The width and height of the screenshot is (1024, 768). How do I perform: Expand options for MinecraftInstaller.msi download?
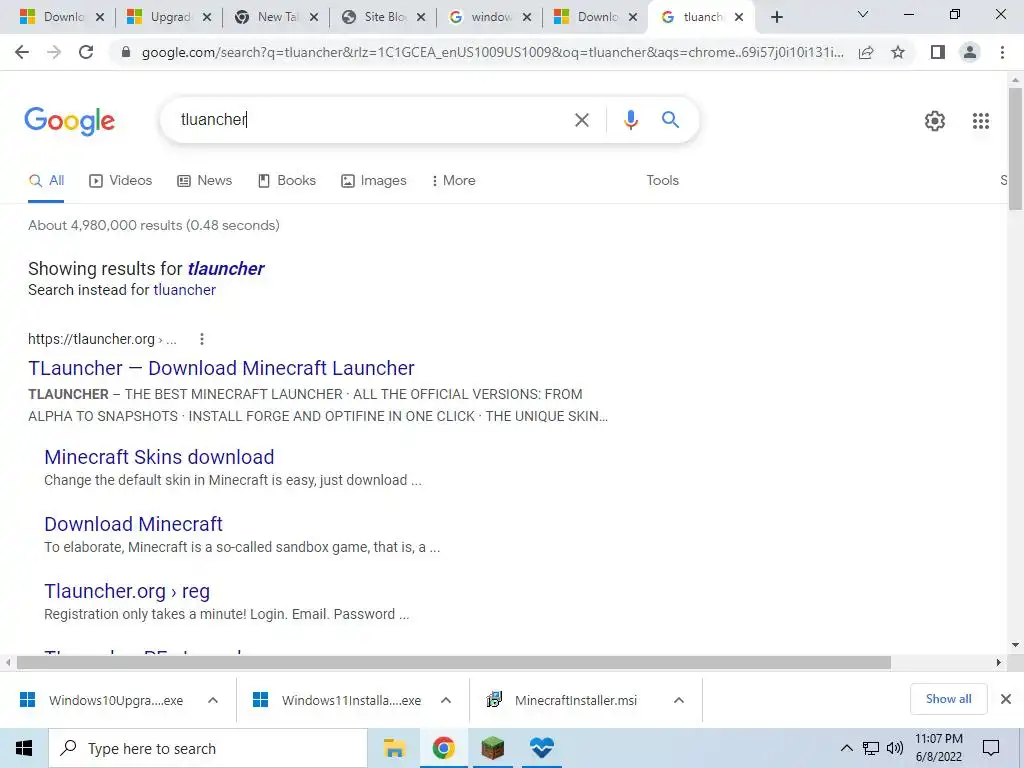pyautogui.click(x=679, y=700)
